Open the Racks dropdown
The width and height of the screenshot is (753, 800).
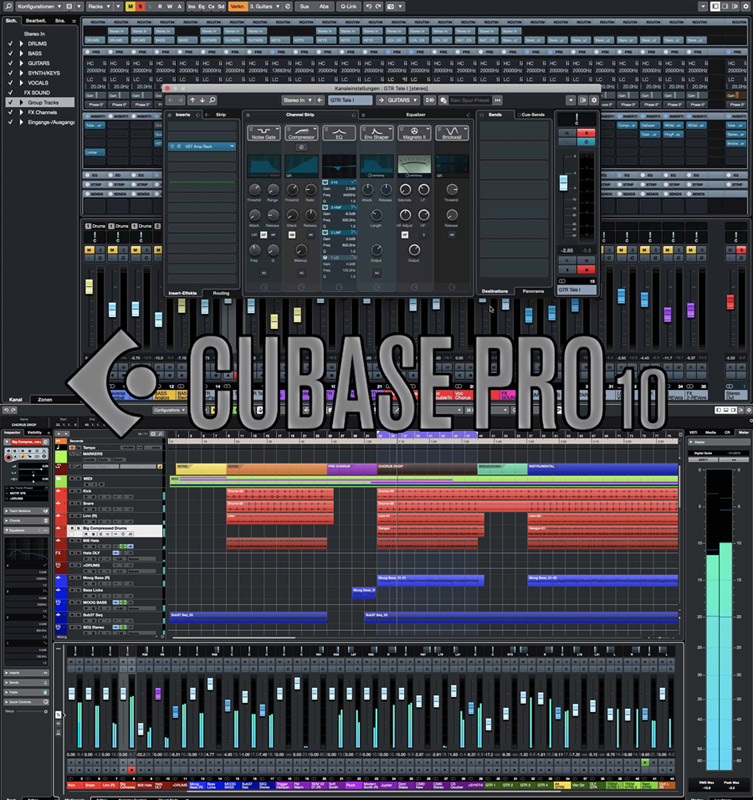pos(99,6)
